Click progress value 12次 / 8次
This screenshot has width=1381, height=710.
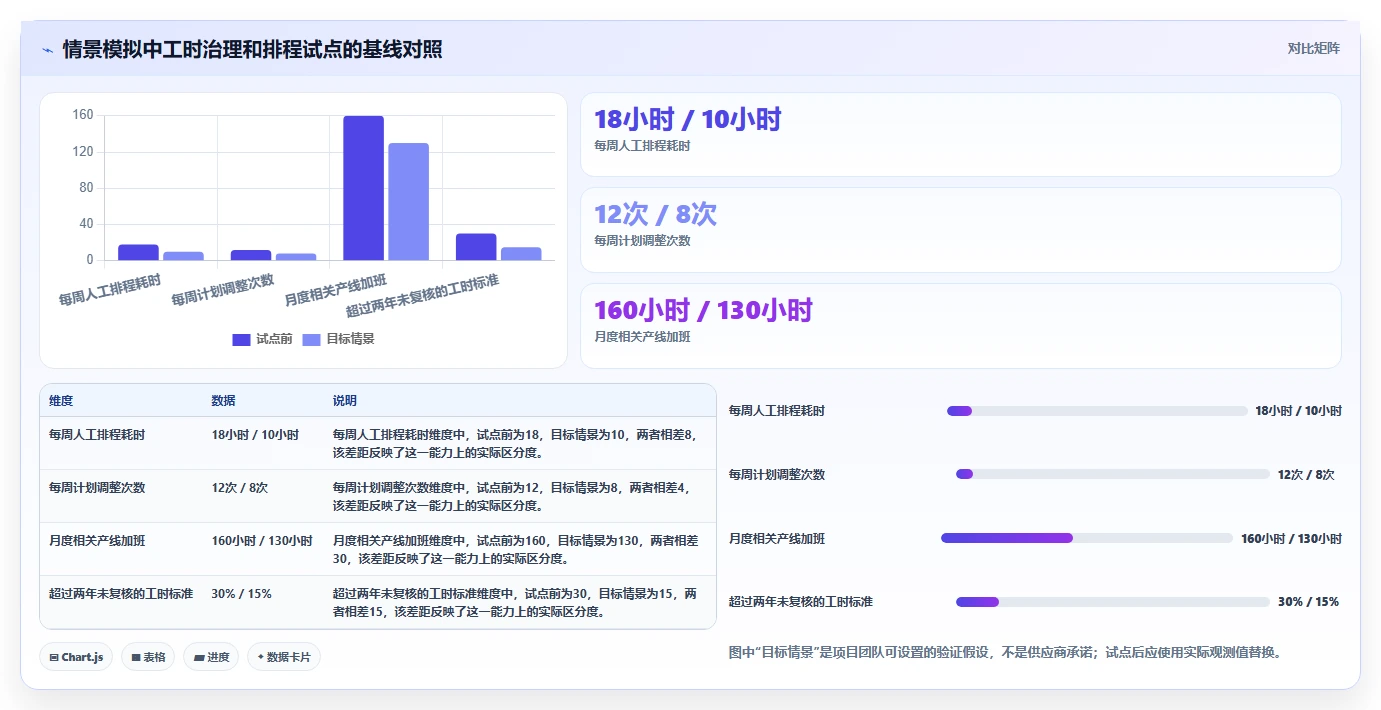[x=1306, y=475]
